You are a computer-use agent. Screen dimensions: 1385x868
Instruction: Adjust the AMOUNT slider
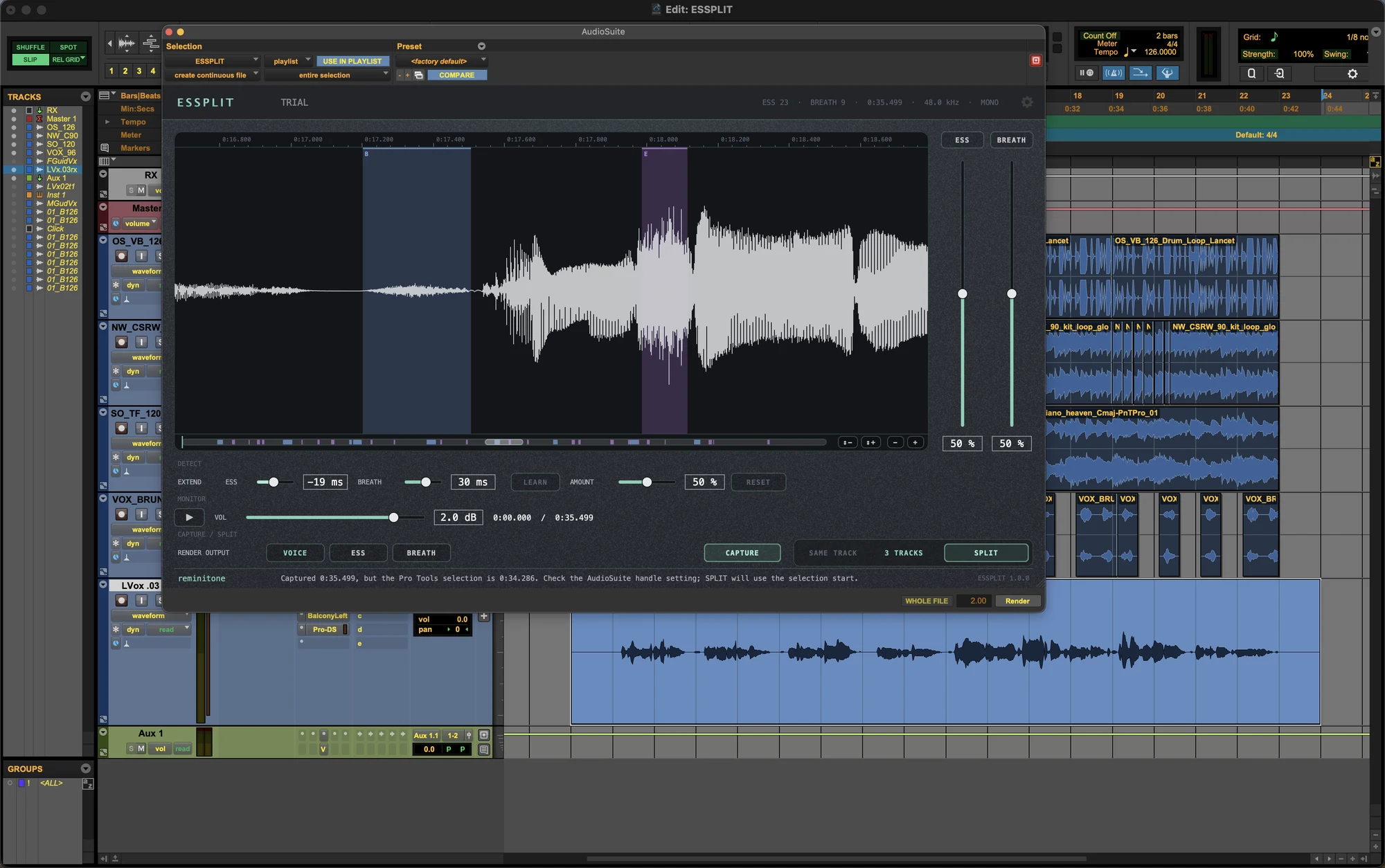click(x=646, y=482)
